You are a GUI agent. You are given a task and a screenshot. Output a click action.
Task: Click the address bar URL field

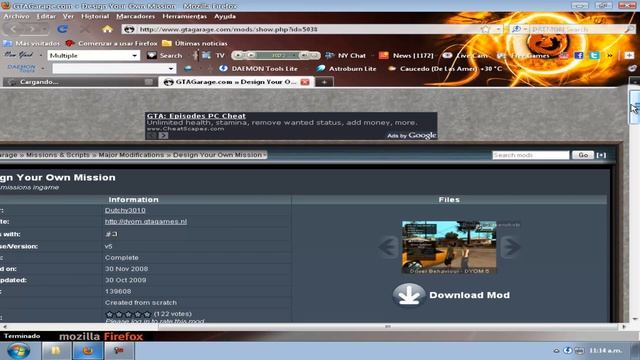301,29
